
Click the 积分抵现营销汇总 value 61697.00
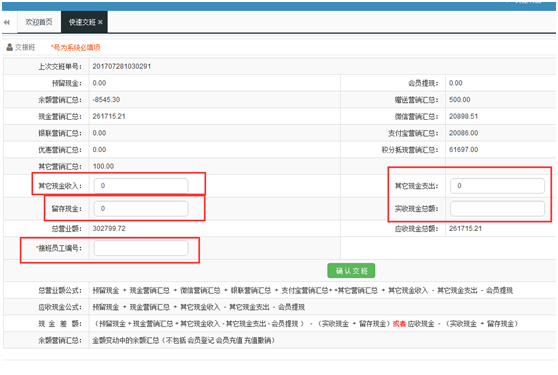(463, 150)
